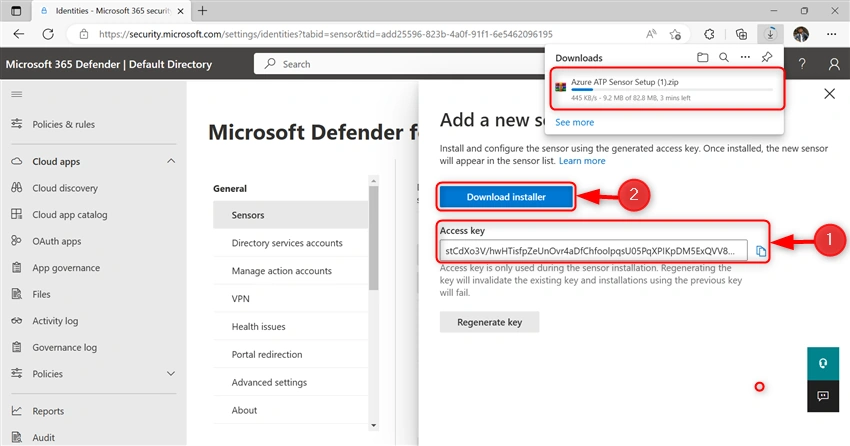Click the site lock icon in address bar
This screenshot has height=446, width=850.
tap(83, 34)
